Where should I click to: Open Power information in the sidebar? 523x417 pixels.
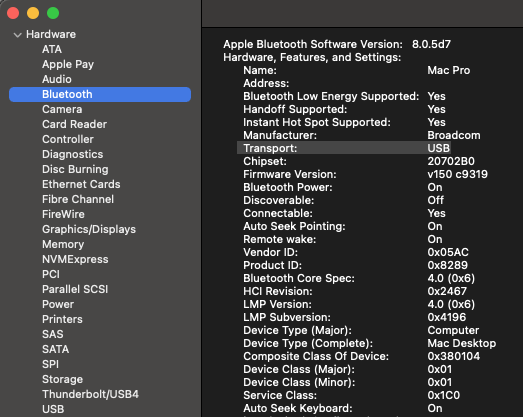coord(58,305)
